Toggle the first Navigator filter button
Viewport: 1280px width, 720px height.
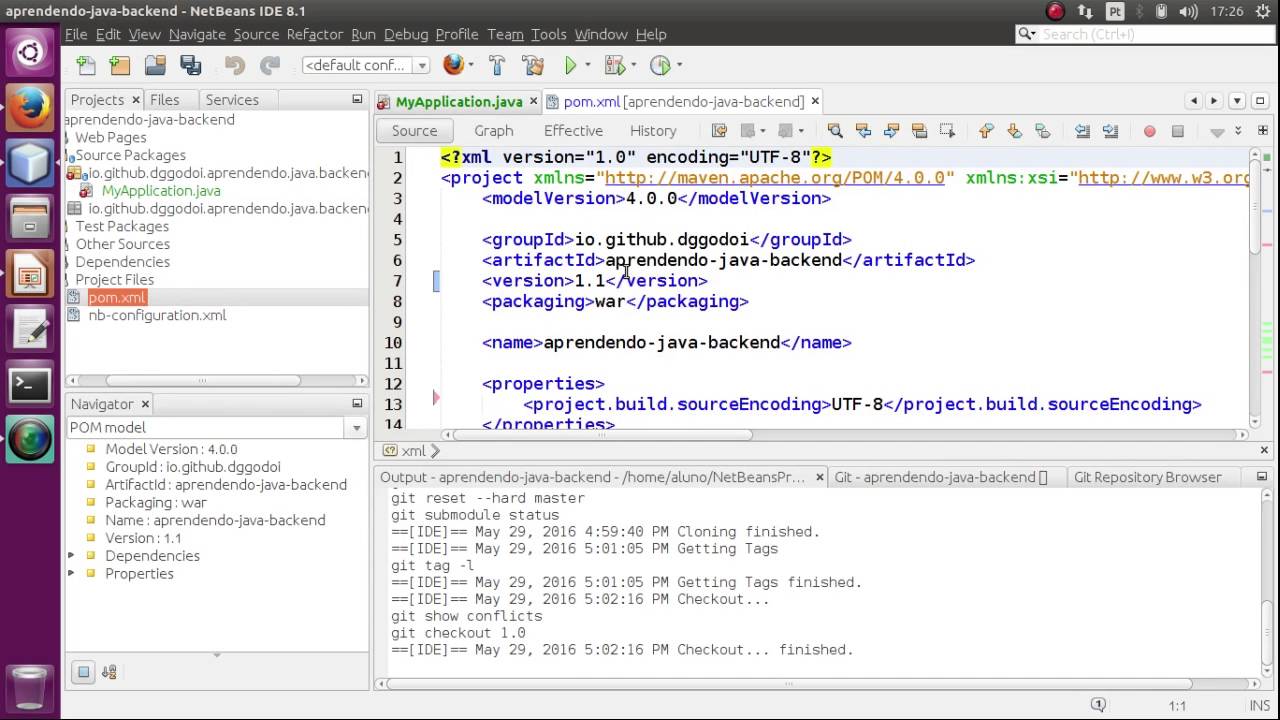coord(84,672)
